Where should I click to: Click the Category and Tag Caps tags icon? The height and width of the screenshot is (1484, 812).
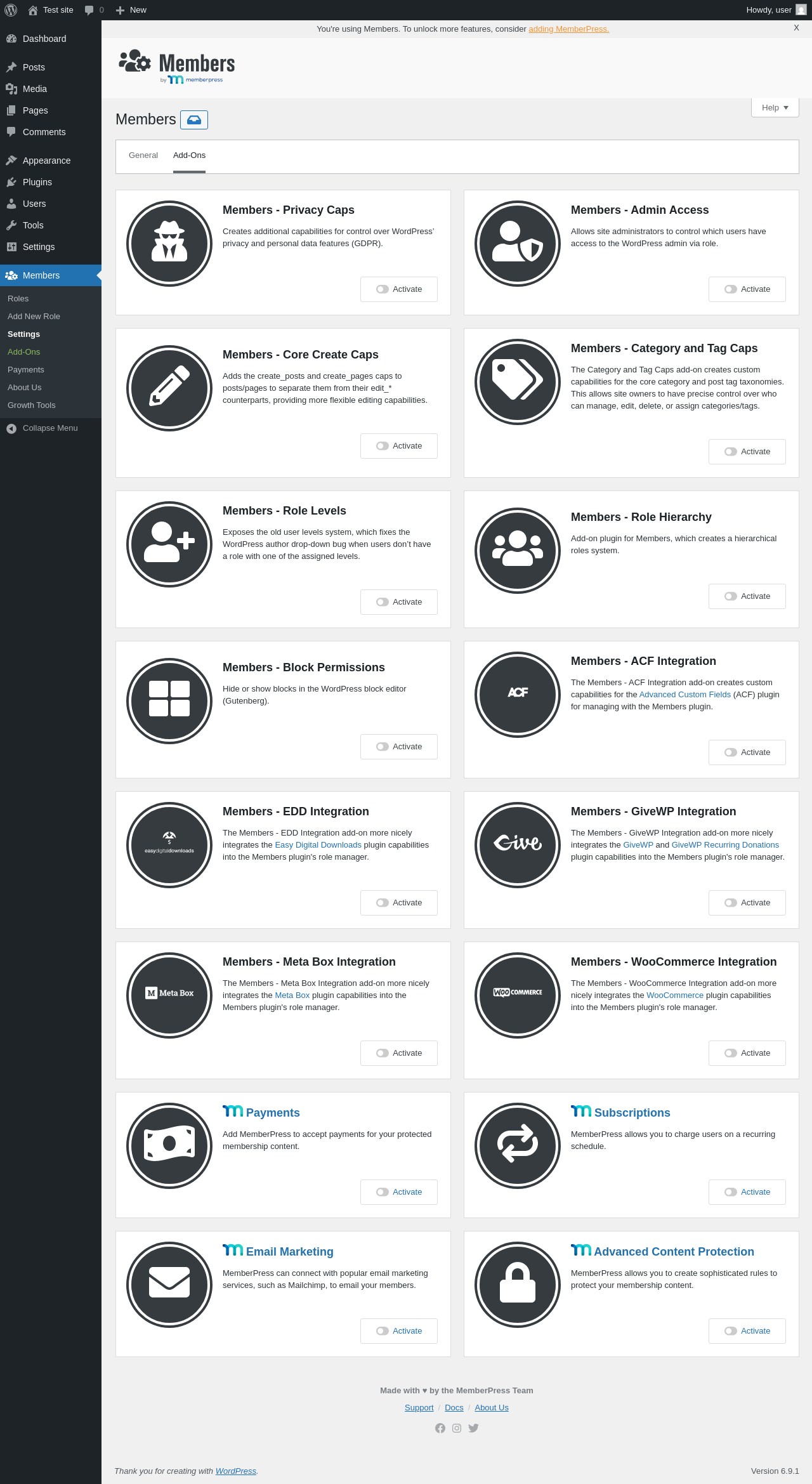(518, 382)
